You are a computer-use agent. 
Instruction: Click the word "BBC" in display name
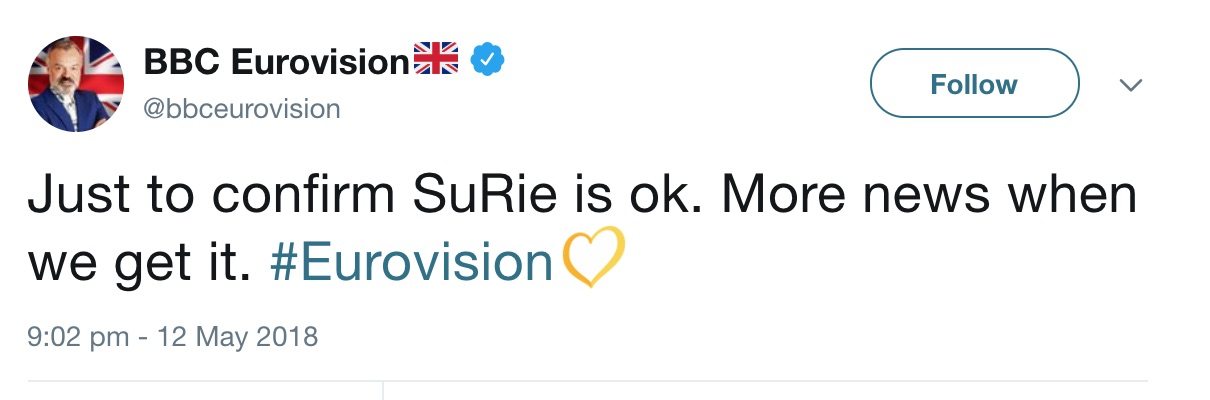(183, 62)
